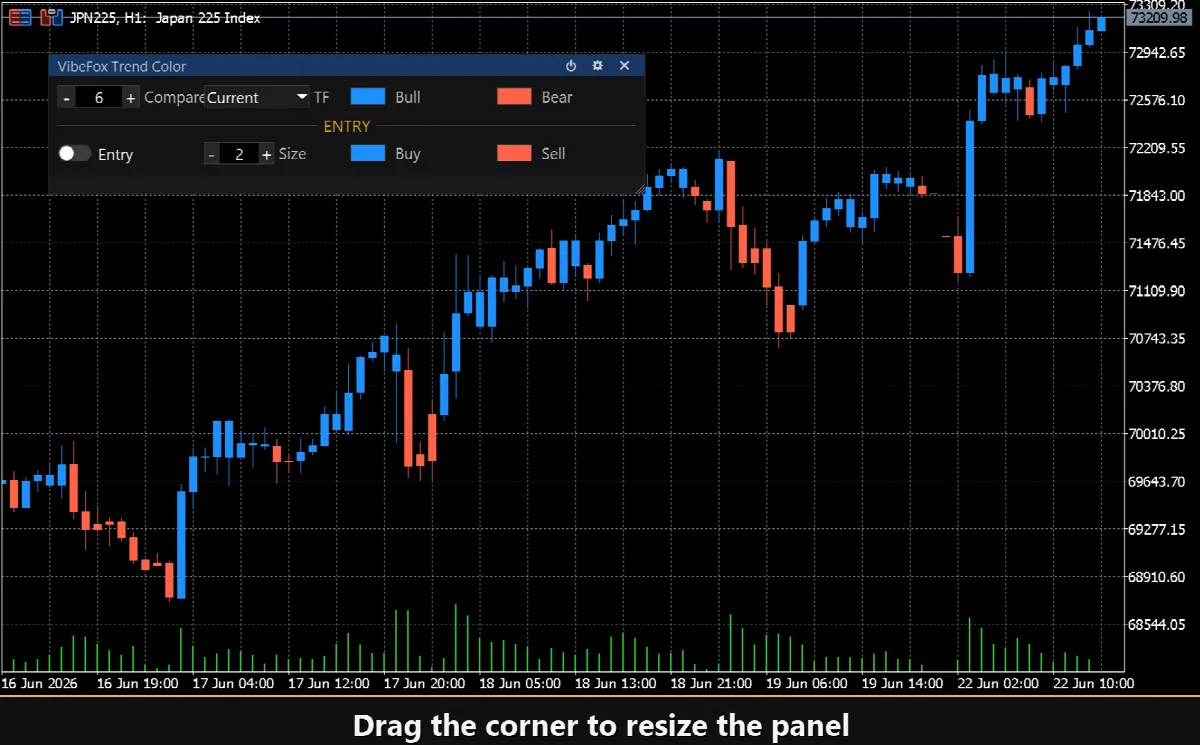Enable the Entry toggle switch

point(75,154)
